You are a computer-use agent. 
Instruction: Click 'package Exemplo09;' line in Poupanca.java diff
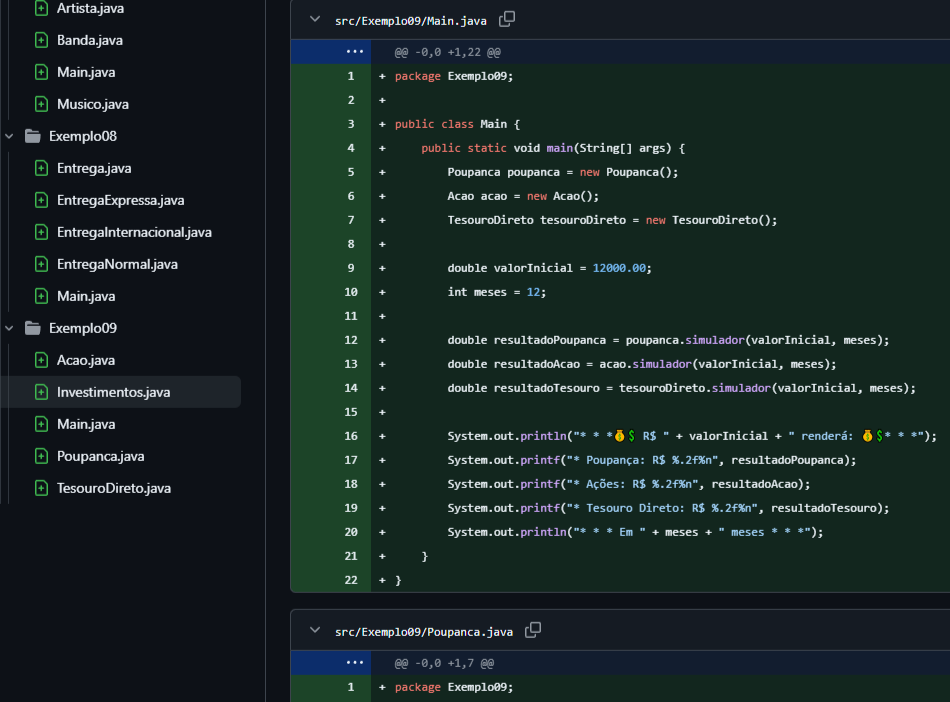[x=454, y=687]
